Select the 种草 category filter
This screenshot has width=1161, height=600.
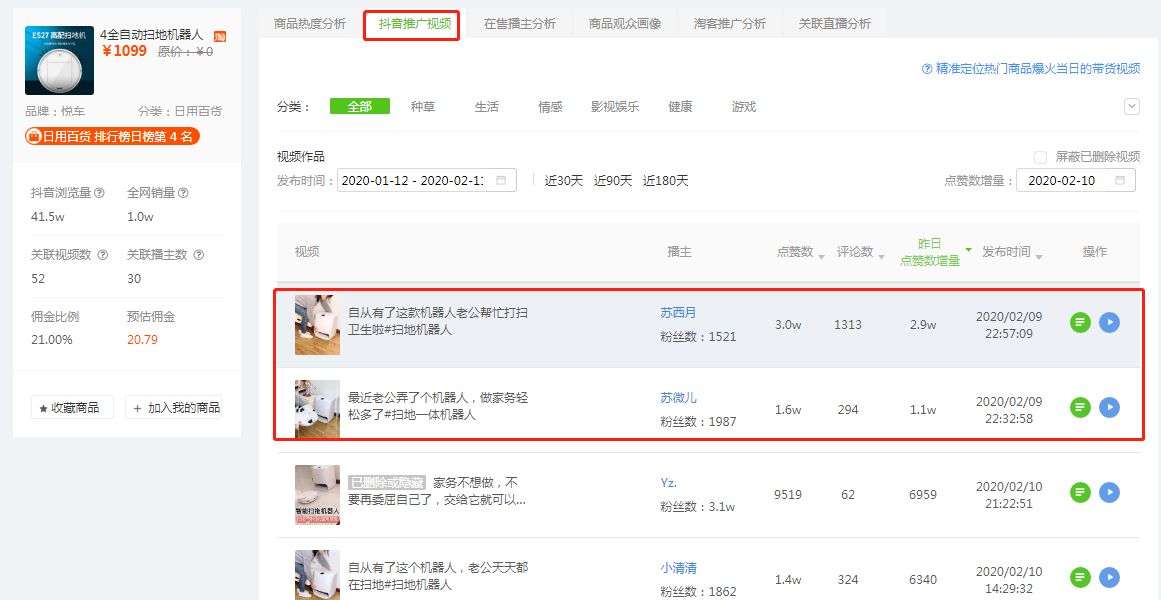423,107
